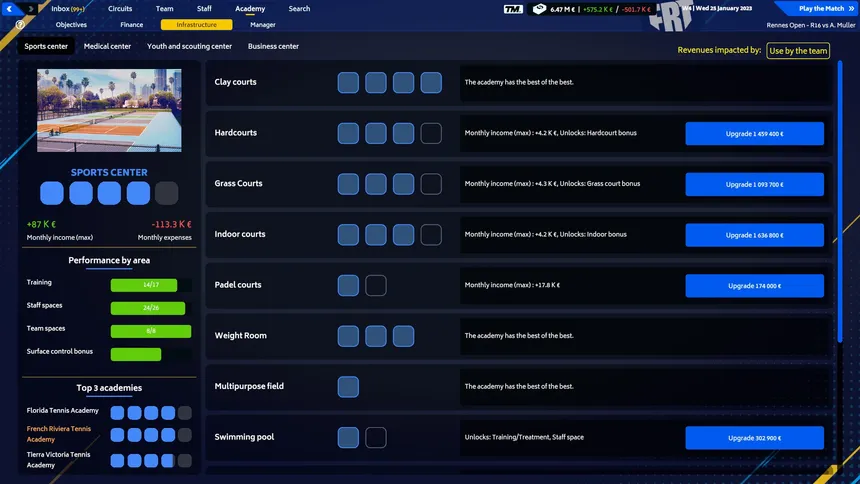Select Tierra Victoria Tennis Academy entry
The image size is (860, 484).
59,460
